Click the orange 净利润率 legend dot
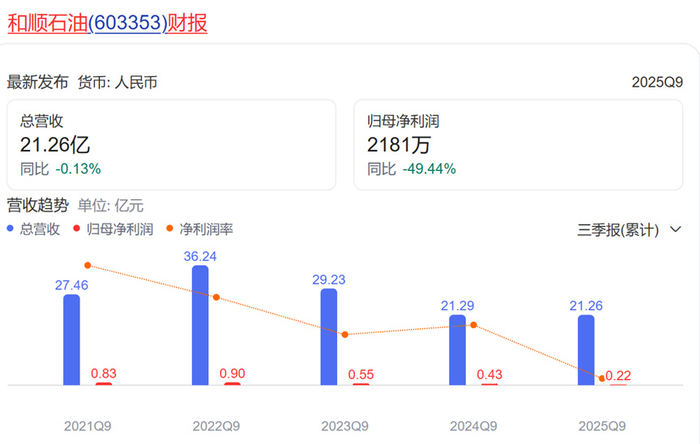This screenshot has height=444, width=700. [x=170, y=228]
